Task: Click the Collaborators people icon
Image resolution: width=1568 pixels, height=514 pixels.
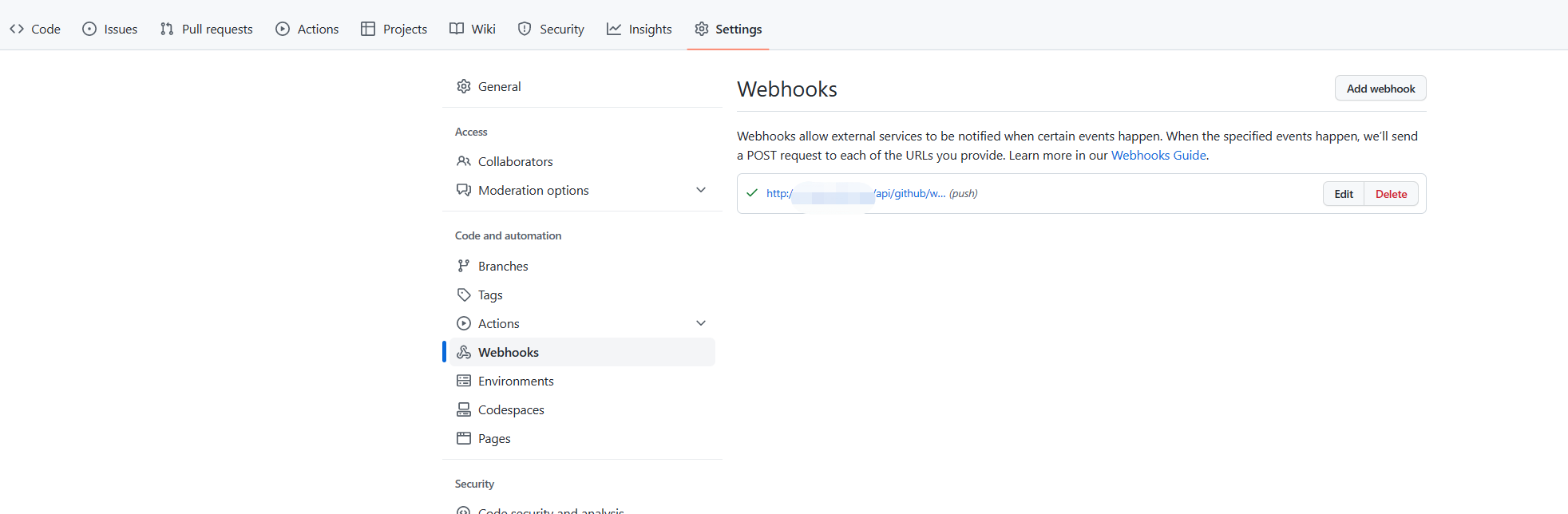Action: [464, 161]
